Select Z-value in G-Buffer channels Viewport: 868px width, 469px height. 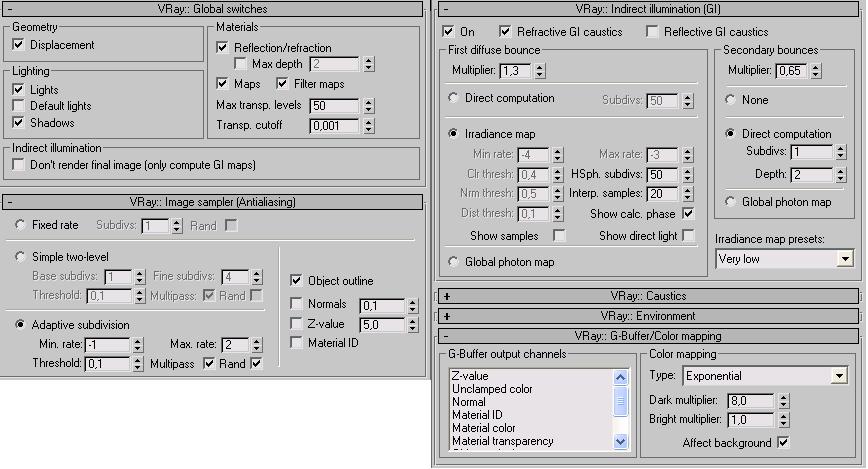[x=470, y=376]
